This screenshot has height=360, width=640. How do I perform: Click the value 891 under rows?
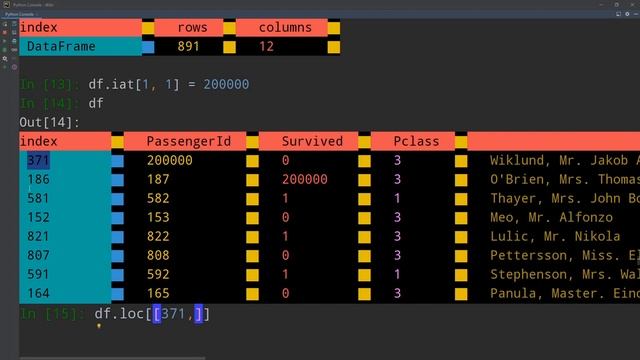pyautogui.click(x=188, y=46)
